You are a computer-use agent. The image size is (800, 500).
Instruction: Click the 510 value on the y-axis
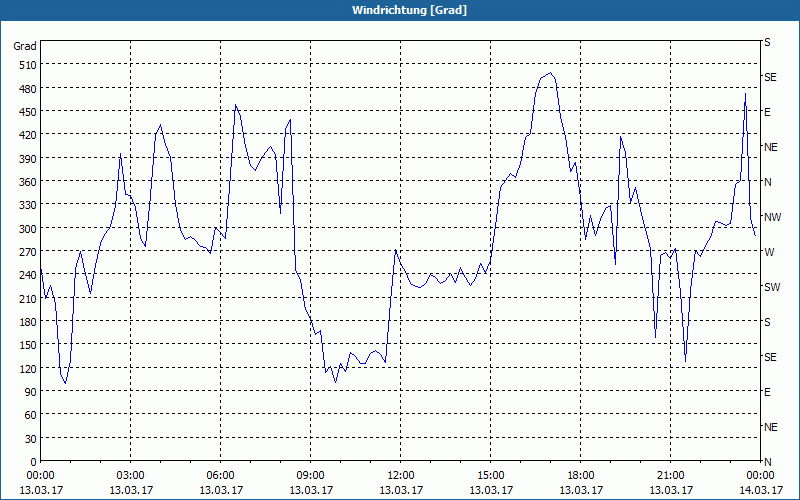[x=25, y=65]
